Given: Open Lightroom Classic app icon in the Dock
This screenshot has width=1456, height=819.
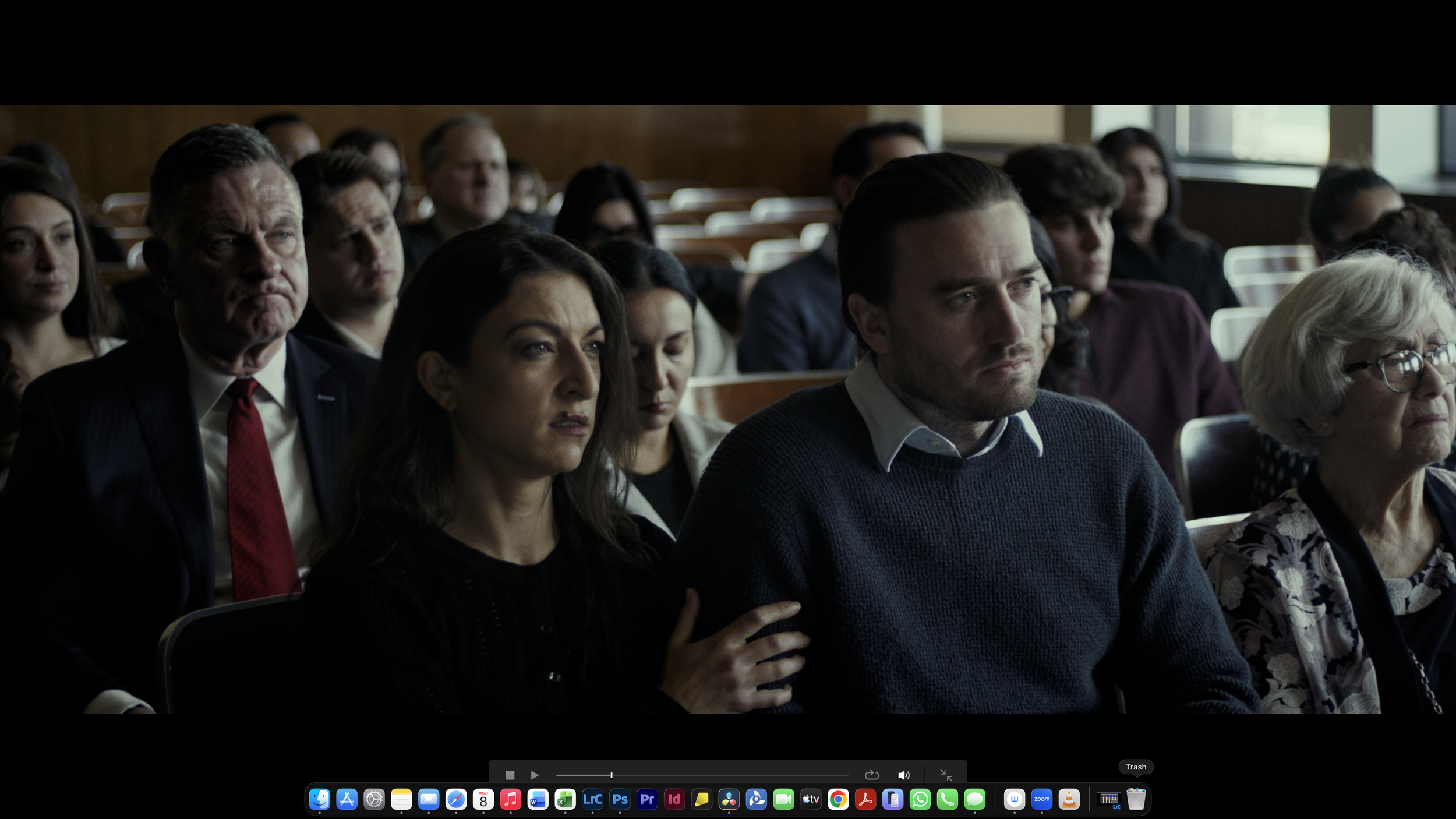Looking at the screenshot, I should 592,799.
